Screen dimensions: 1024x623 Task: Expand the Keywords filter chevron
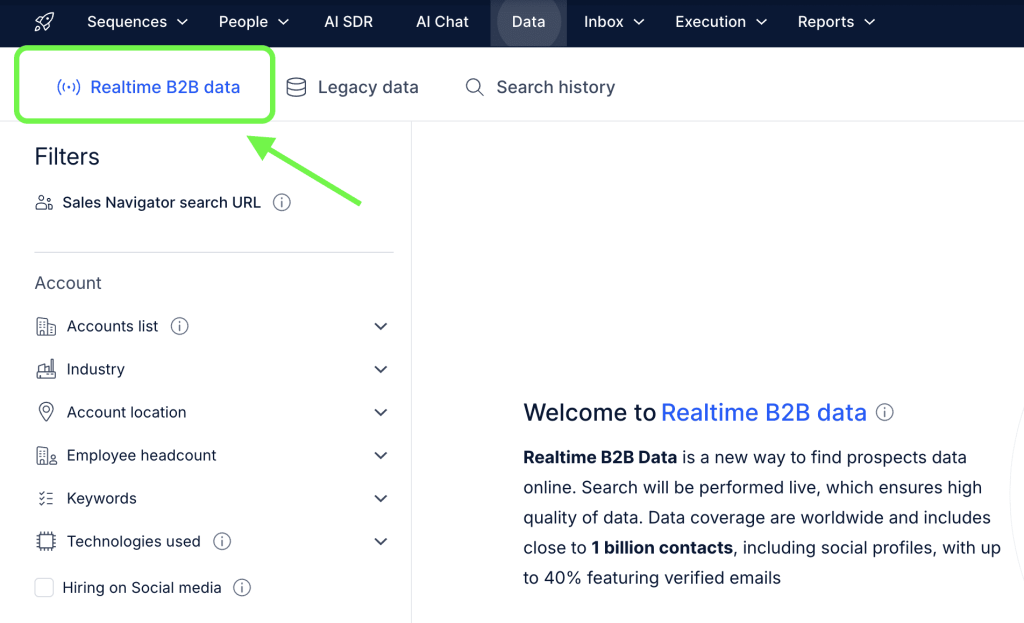pyautogui.click(x=380, y=498)
